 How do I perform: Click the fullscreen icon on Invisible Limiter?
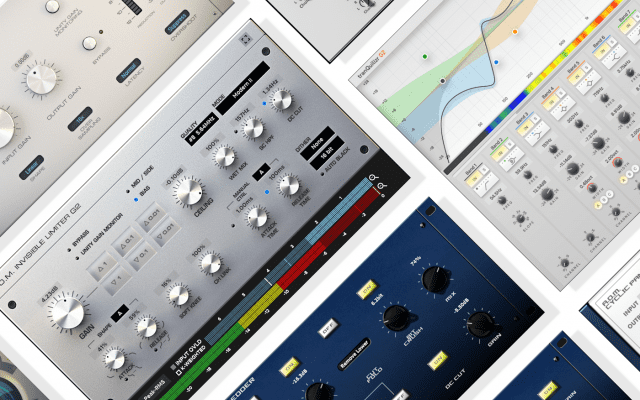click(246, 40)
